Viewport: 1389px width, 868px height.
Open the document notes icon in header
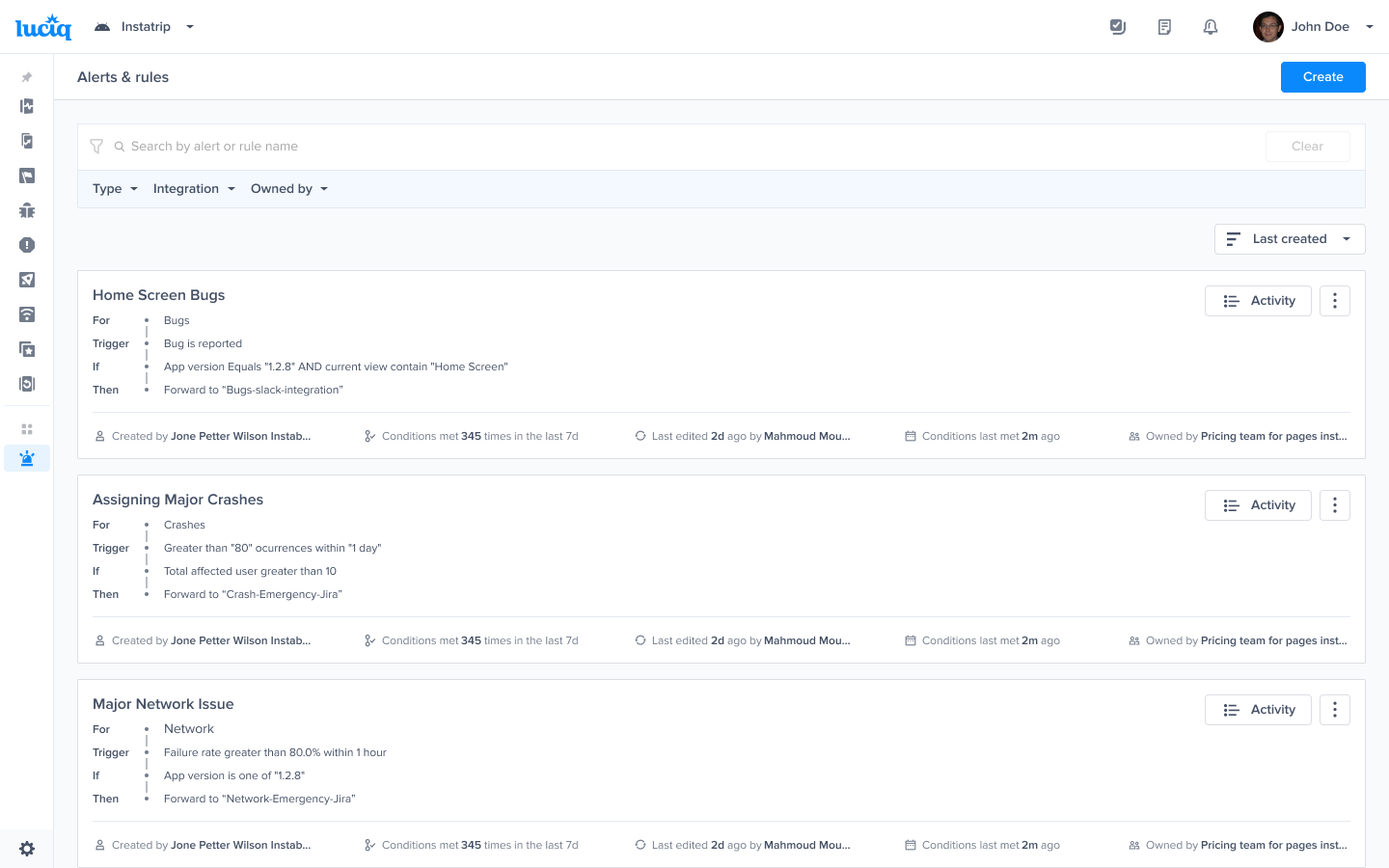[x=1164, y=27]
